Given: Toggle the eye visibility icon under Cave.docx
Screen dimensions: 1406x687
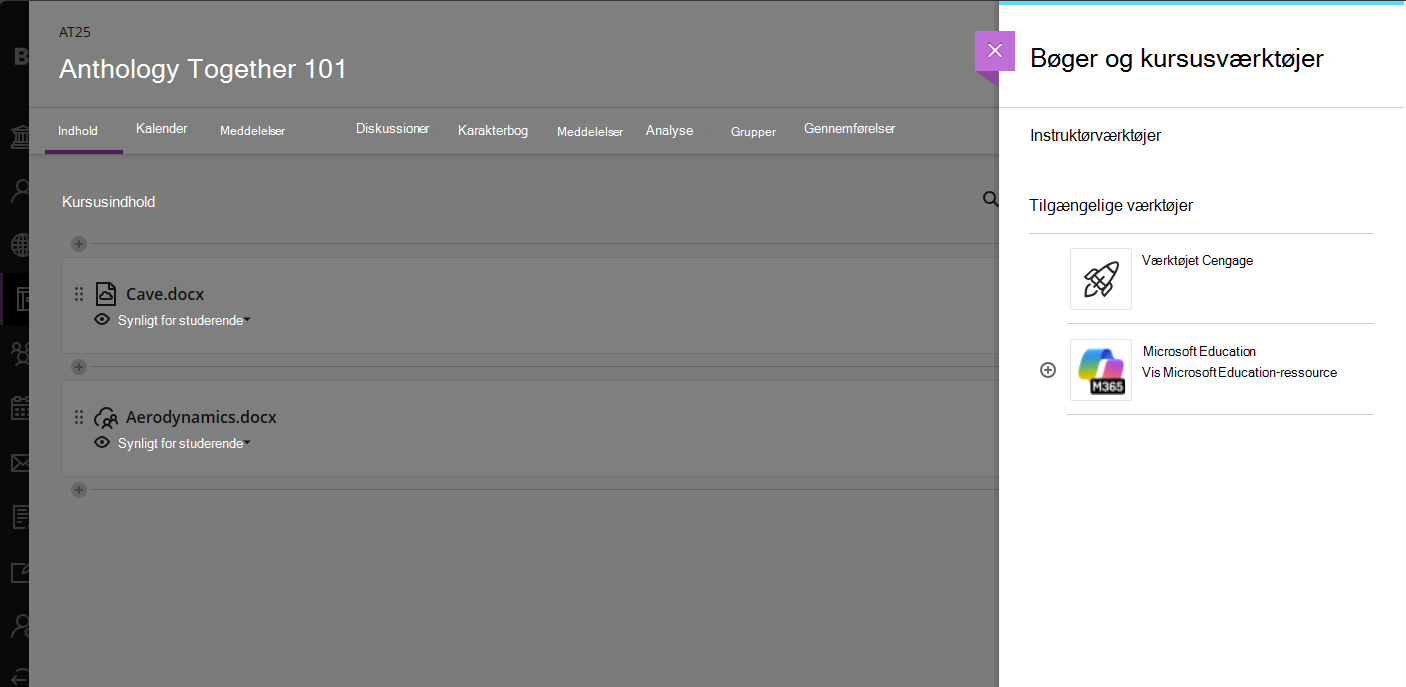Looking at the screenshot, I should click(x=102, y=320).
